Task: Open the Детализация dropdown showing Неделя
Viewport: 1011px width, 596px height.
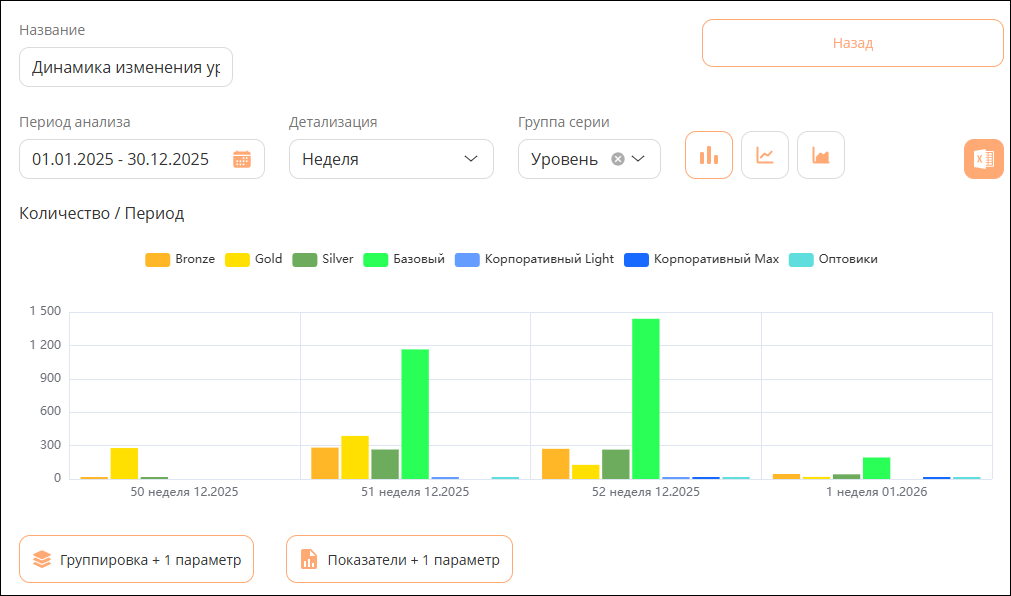Action: tap(391, 159)
